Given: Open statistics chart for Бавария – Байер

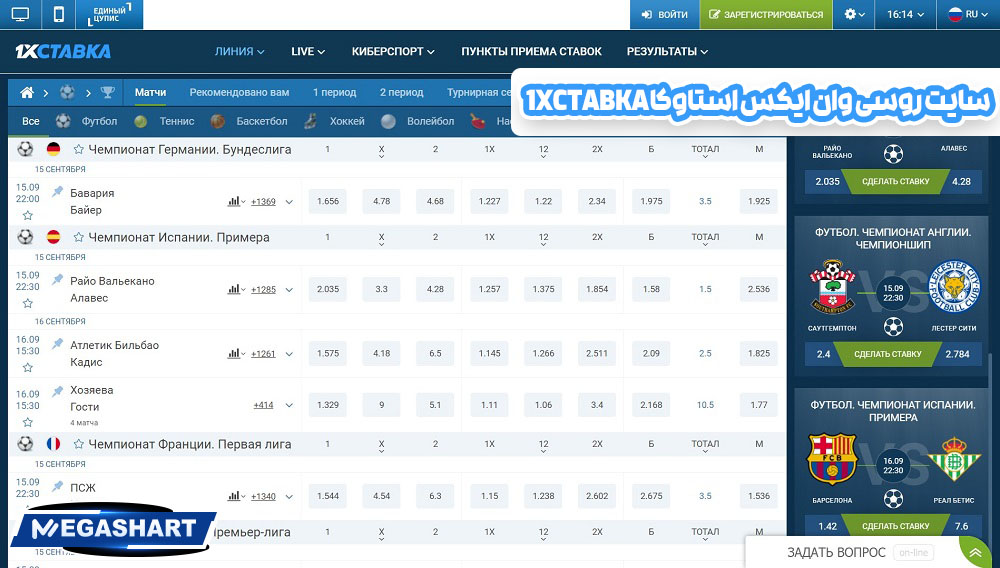Looking at the screenshot, I should (236, 201).
